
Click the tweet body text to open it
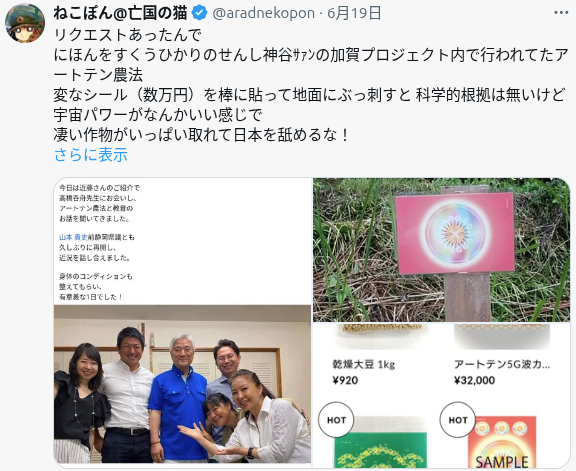click(311, 85)
